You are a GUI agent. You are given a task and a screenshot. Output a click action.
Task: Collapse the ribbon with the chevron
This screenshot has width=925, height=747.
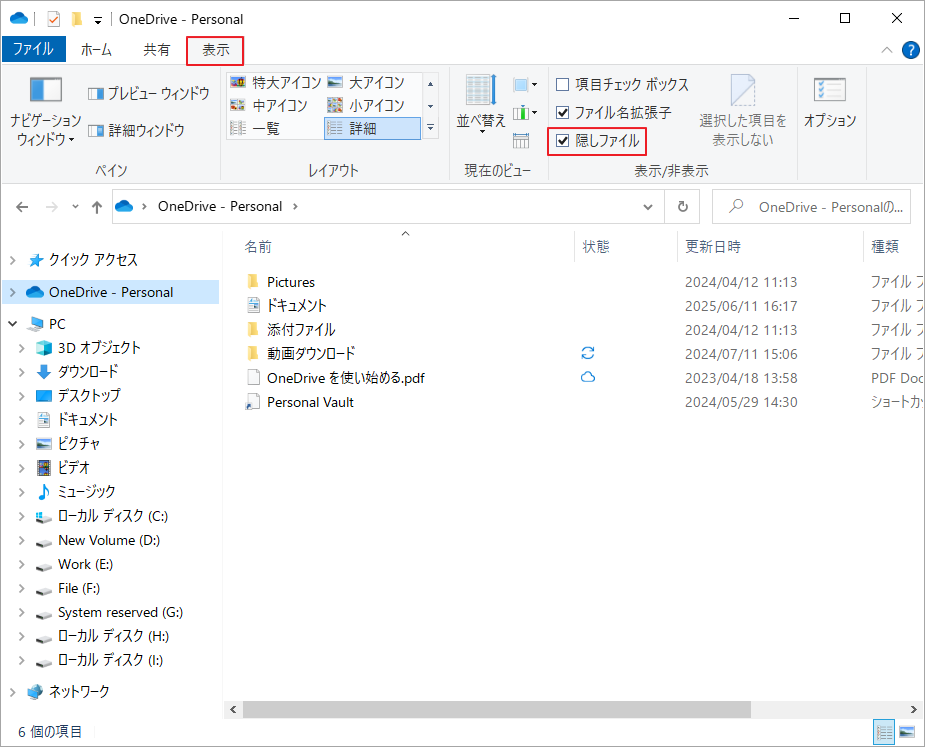tap(886, 50)
